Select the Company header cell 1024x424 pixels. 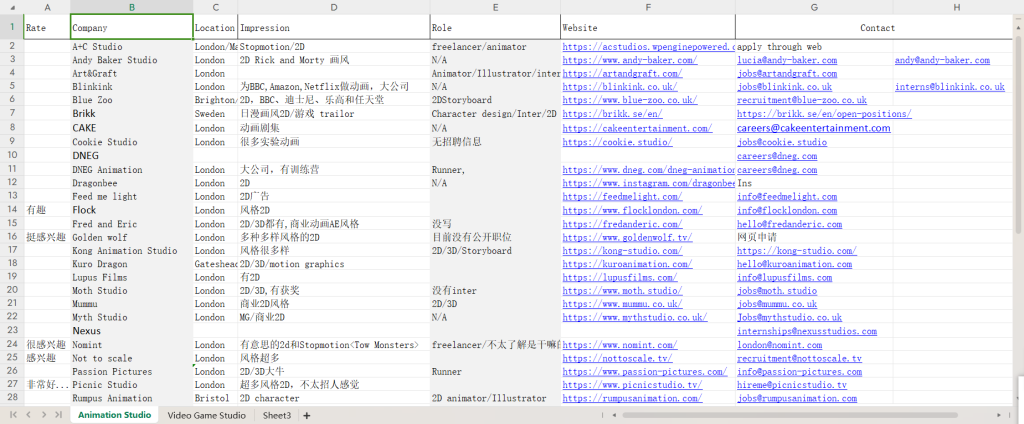pyautogui.click(x=131, y=28)
